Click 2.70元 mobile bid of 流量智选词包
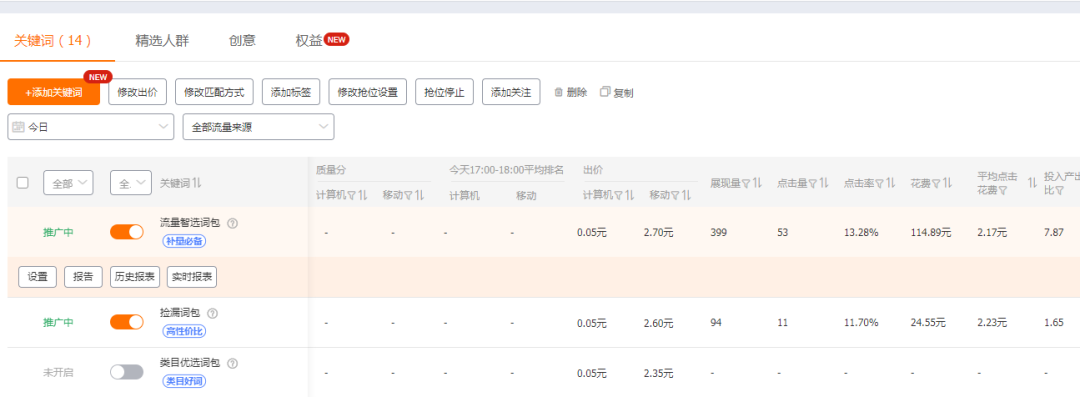Image resolution: width=1080 pixels, height=397 pixels. click(x=658, y=232)
